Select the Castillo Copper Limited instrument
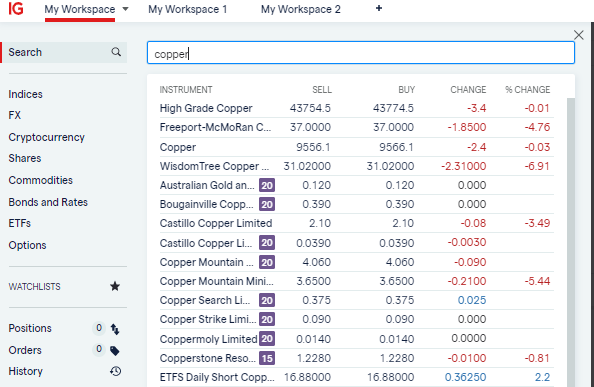 [216, 223]
